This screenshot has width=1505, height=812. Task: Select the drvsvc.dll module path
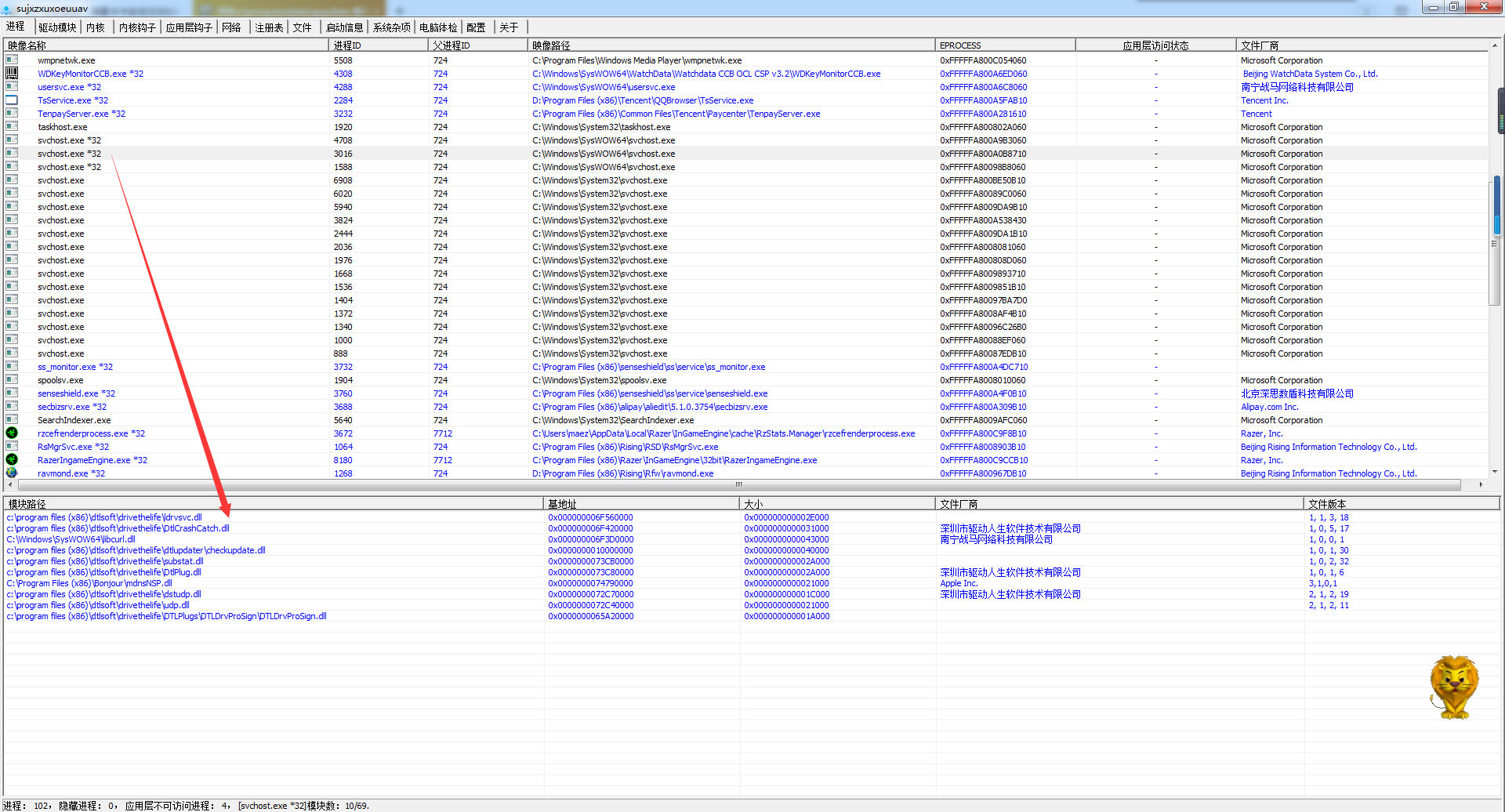[104, 517]
